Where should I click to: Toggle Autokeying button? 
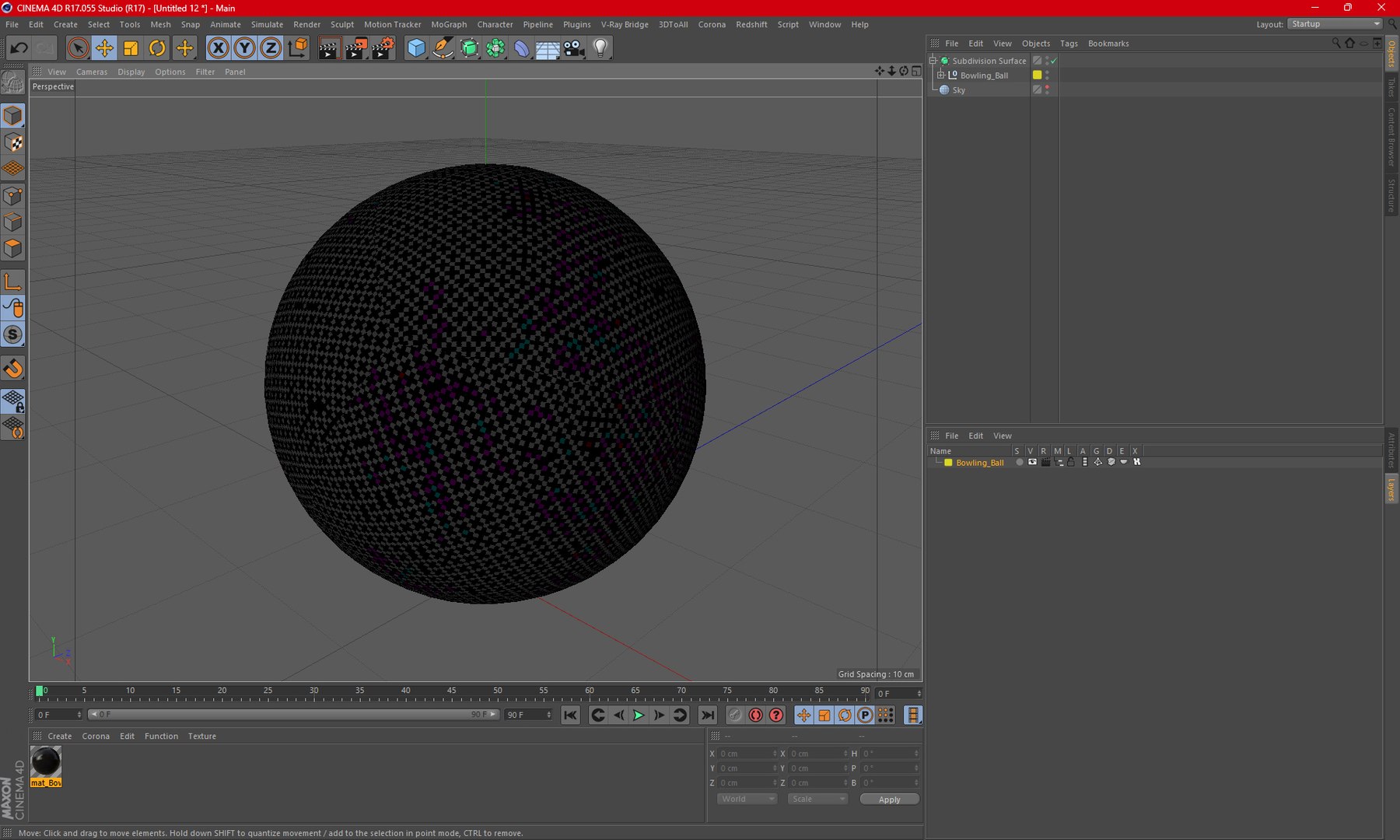(x=755, y=716)
